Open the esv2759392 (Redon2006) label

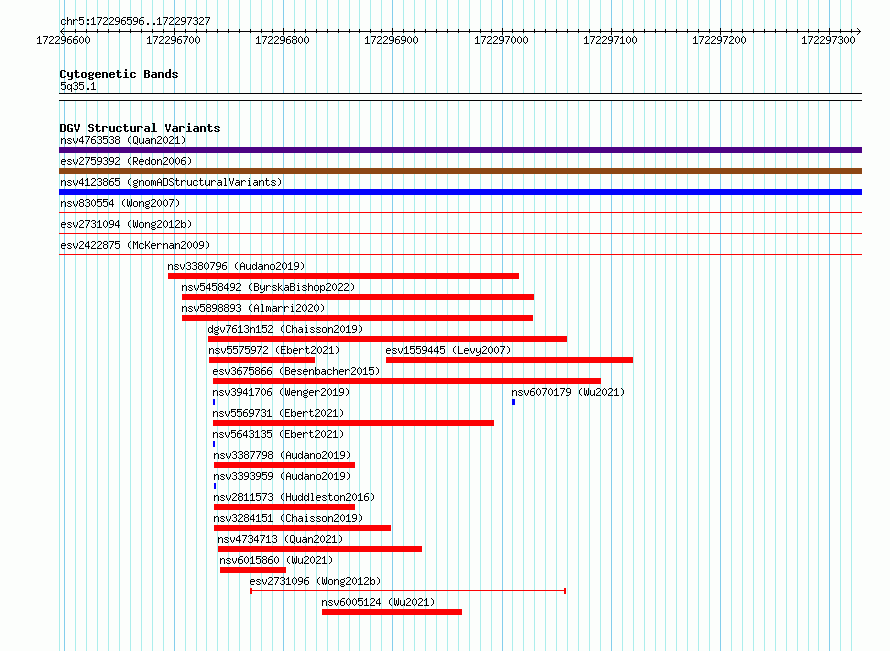(126, 161)
